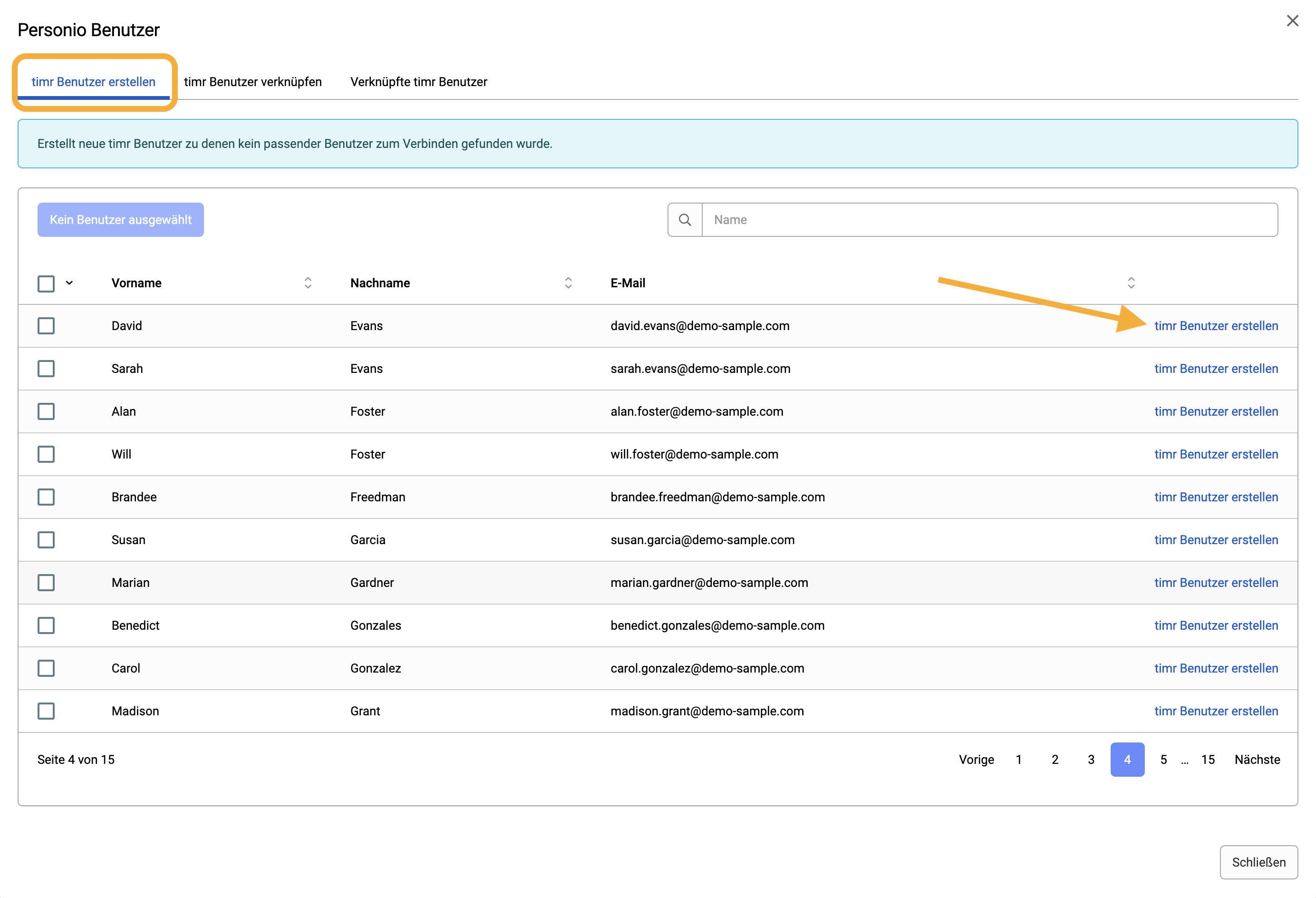
Task: Select Will Foster's checkbox
Action: click(x=46, y=454)
